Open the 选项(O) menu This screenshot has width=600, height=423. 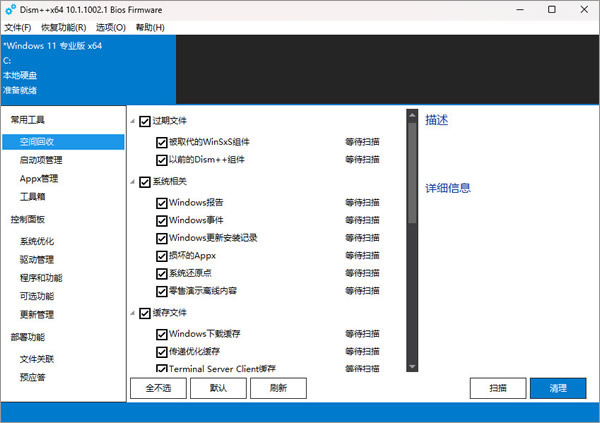111,27
